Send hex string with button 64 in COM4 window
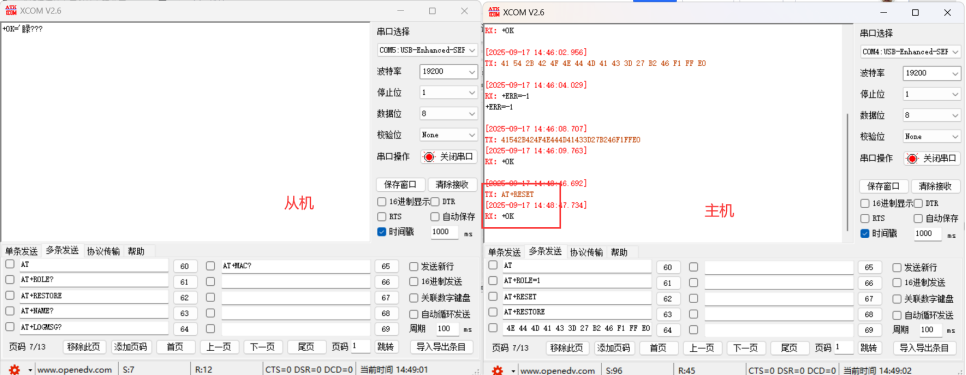 pyautogui.click(x=668, y=331)
